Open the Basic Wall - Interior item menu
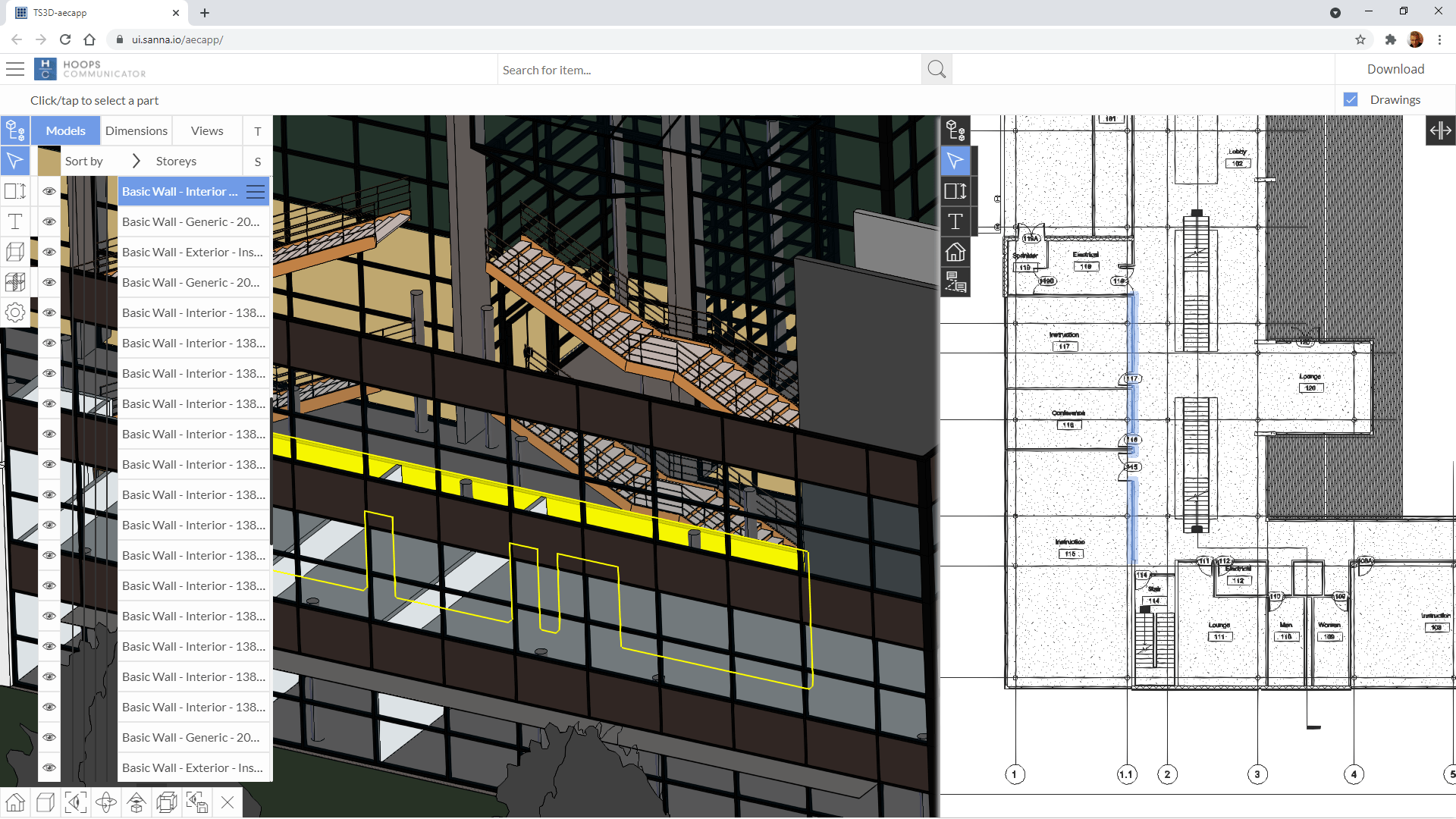This screenshot has width=1456, height=819. click(x=255, y=191)
